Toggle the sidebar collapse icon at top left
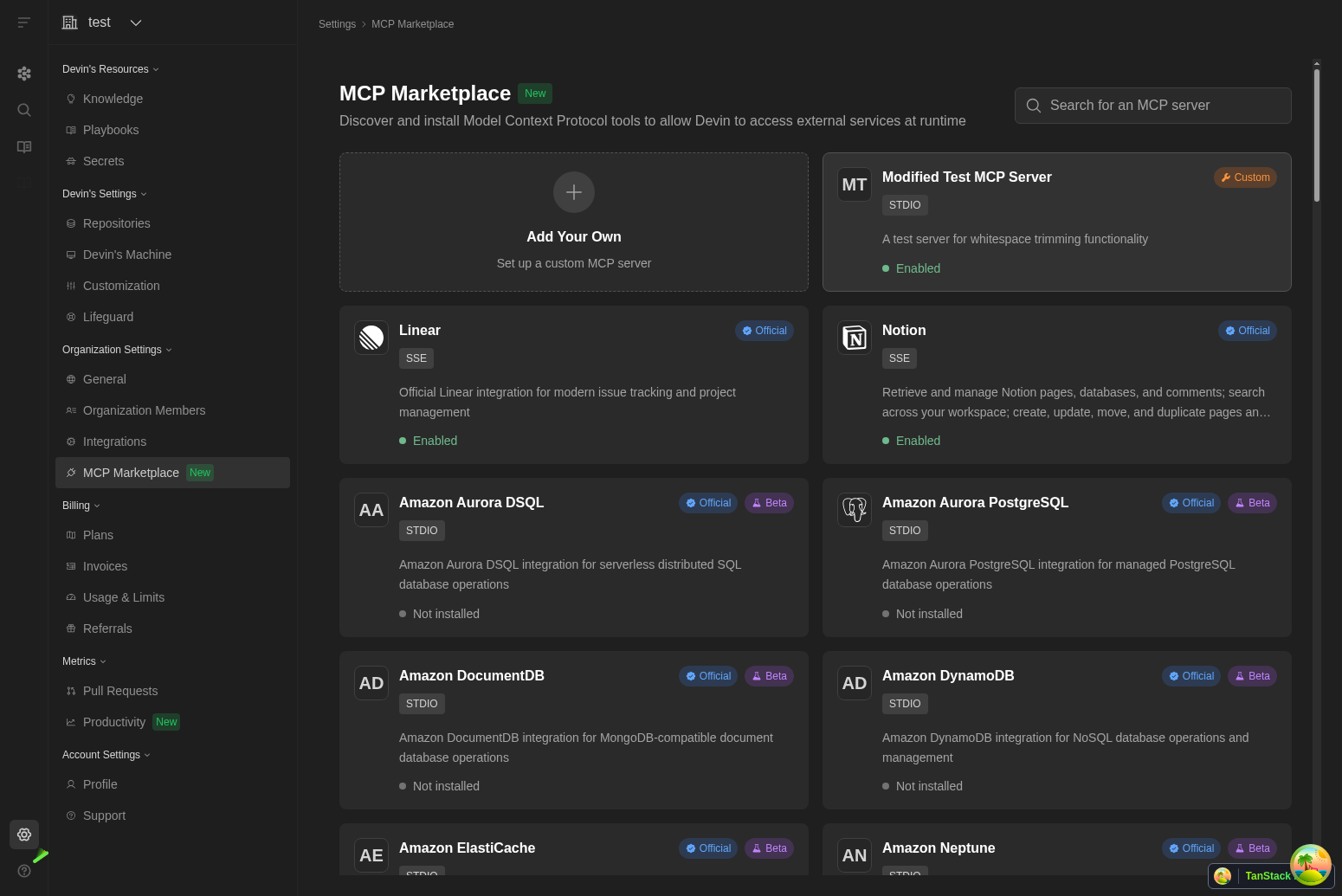 pyautogui.click(x=24, y=23)
